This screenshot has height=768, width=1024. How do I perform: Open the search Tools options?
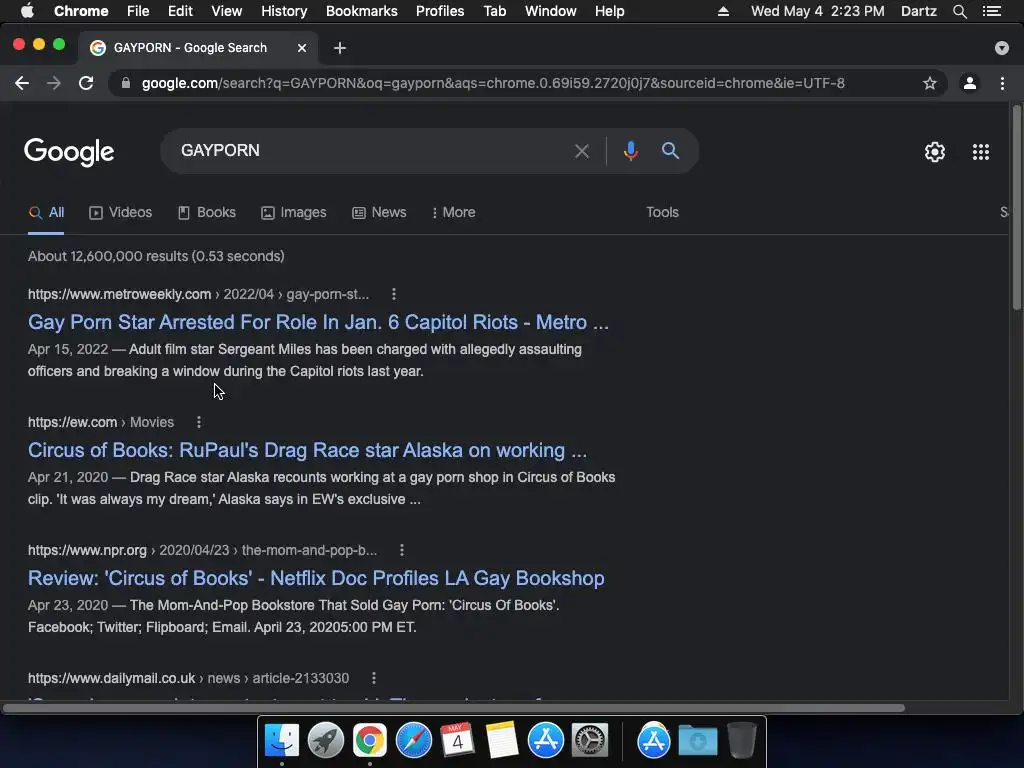662,212
